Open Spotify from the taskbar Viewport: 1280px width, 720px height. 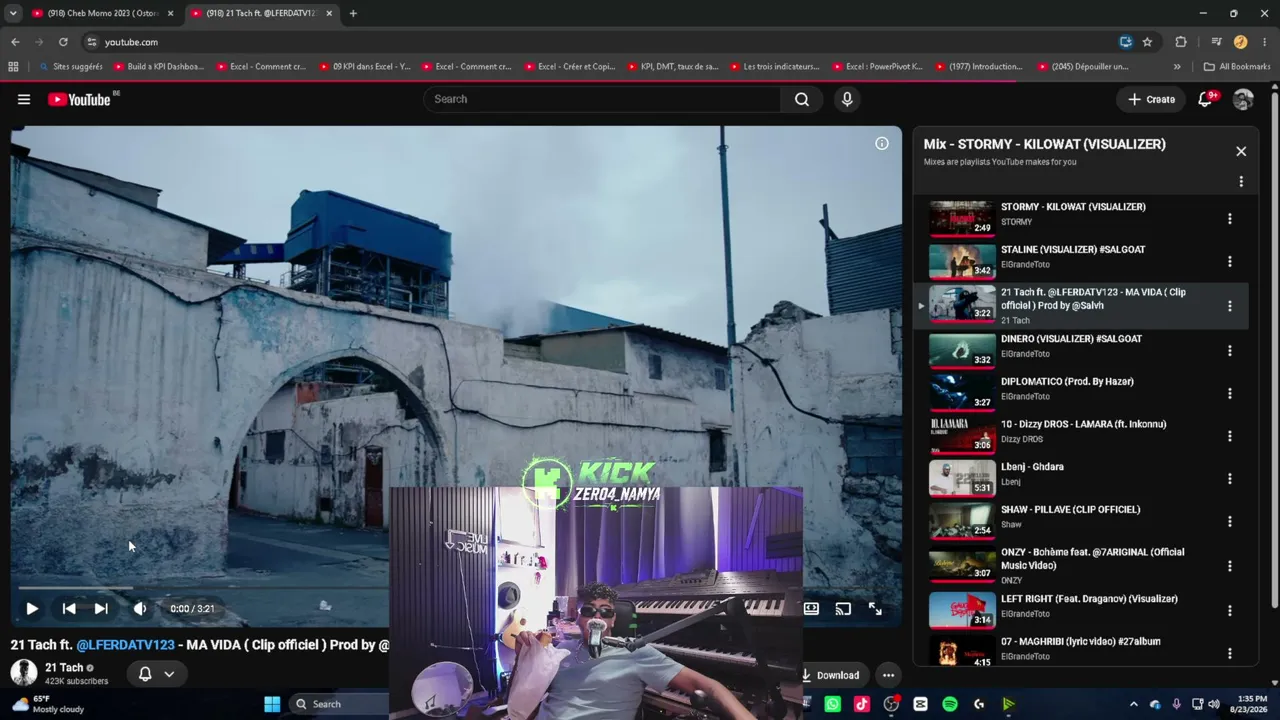point(950,704)
